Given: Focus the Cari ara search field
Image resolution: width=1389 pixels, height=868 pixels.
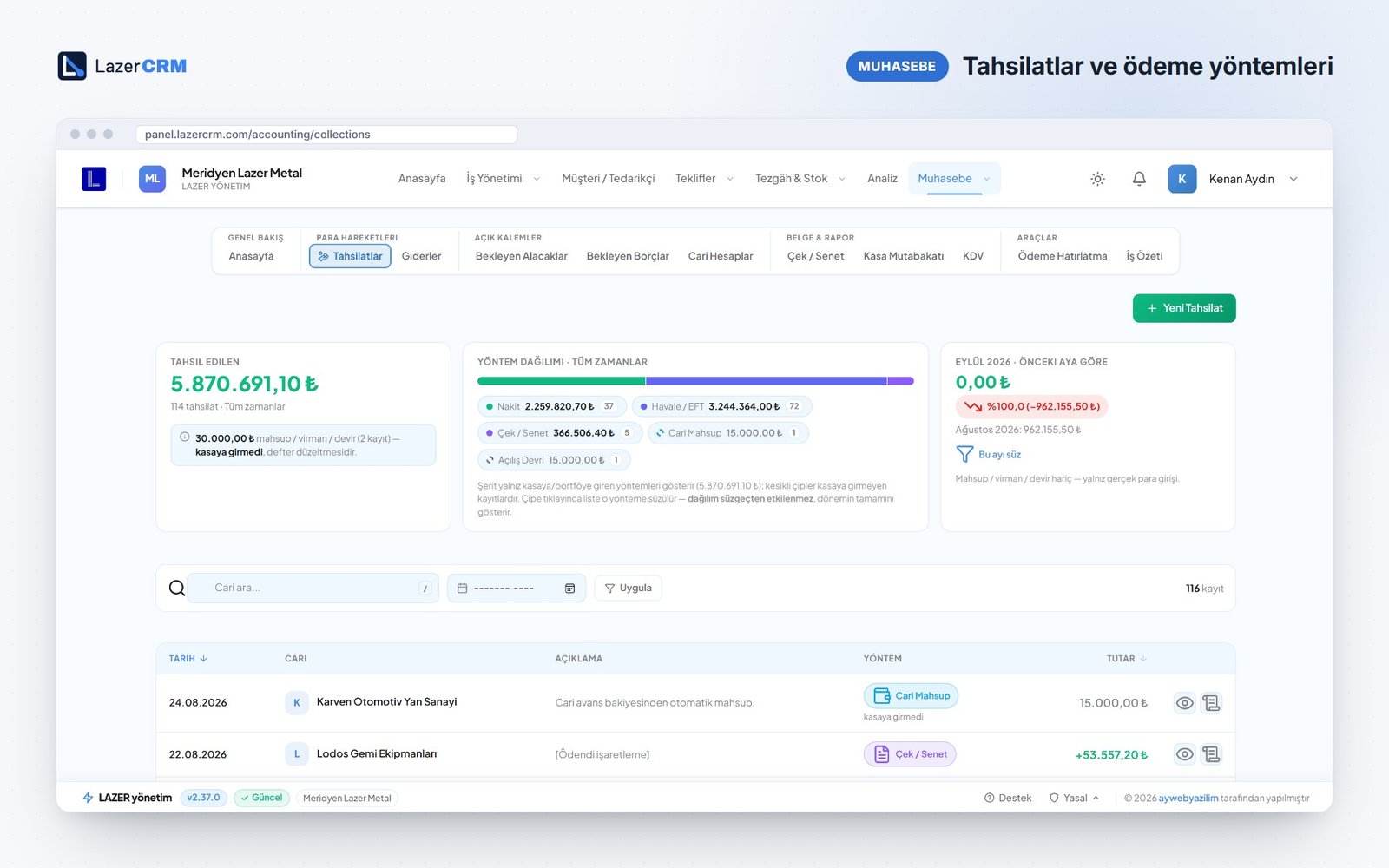Looking at the screenshot, I should click(x=313, y=589).
